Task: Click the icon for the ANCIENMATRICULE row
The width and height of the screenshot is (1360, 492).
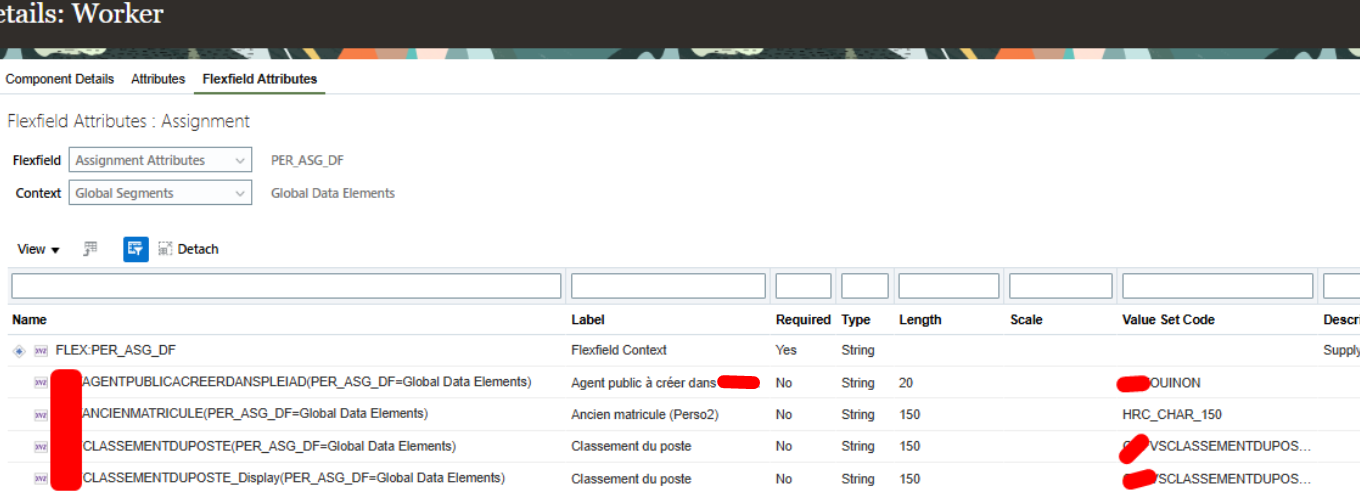Action: click(41, 415)
